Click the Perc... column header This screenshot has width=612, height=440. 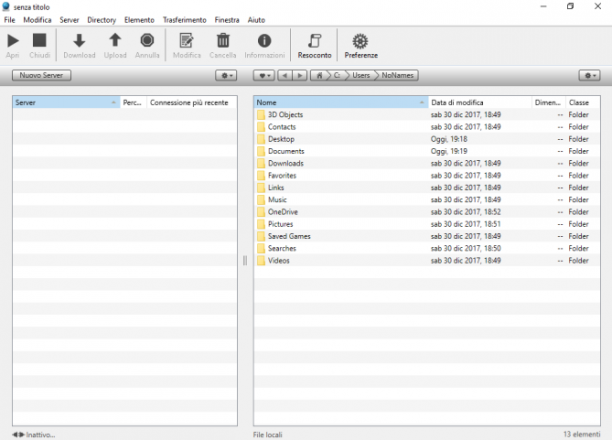pos(133,103)
